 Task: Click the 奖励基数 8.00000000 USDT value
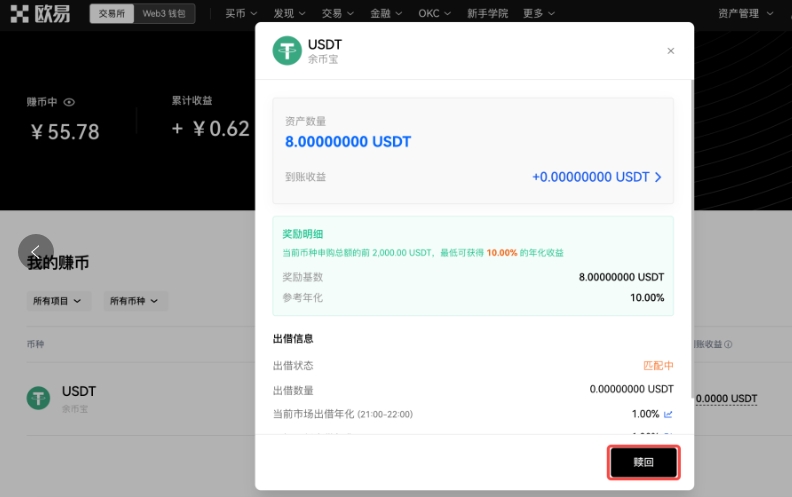(x=621, y=277)
